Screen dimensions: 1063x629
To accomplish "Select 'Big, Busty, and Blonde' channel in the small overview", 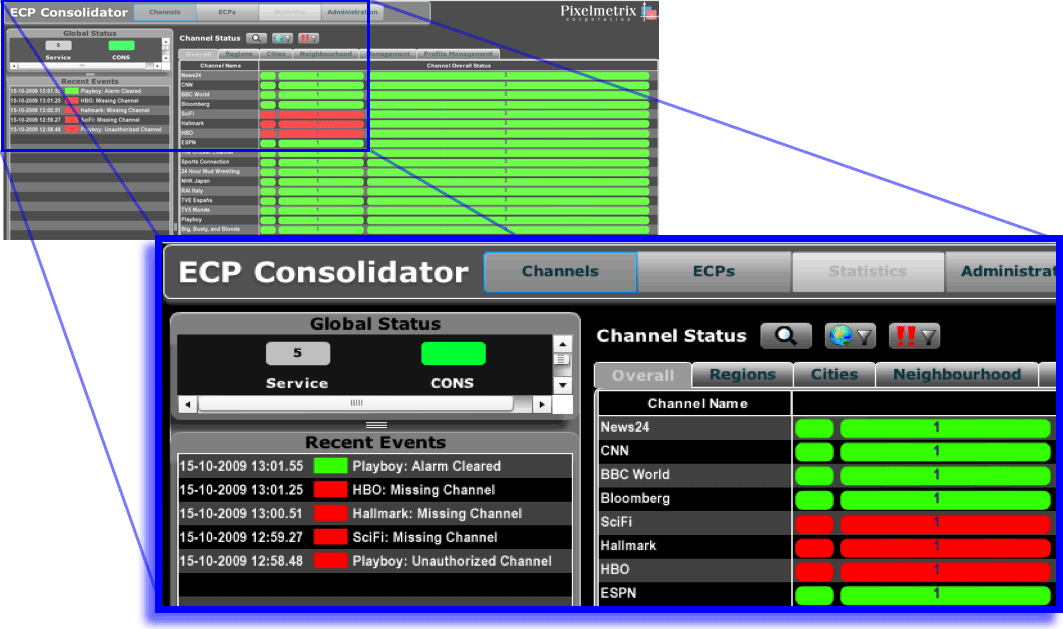I will [x=210, y=229].
